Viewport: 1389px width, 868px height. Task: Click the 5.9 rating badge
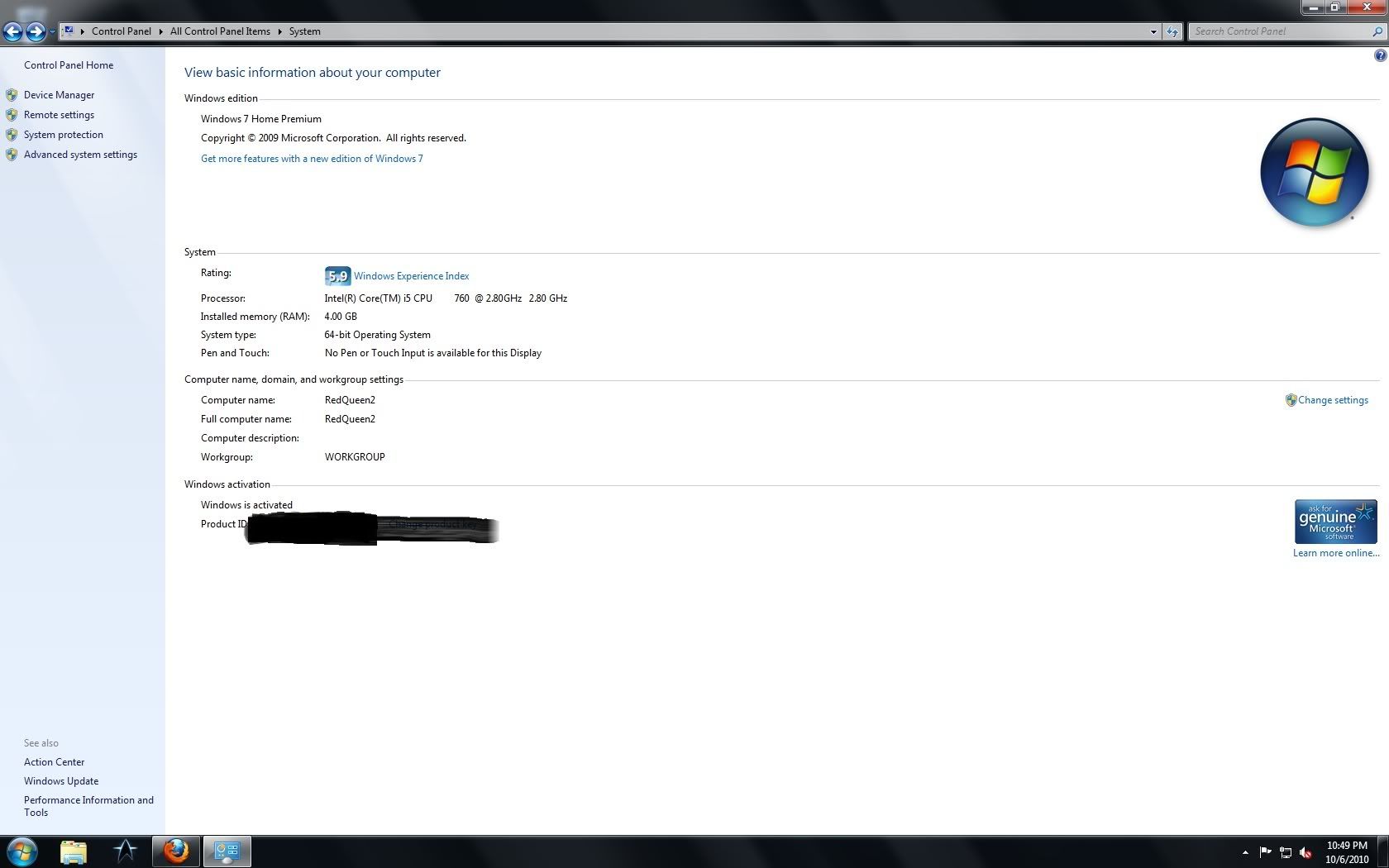[337, 276]
